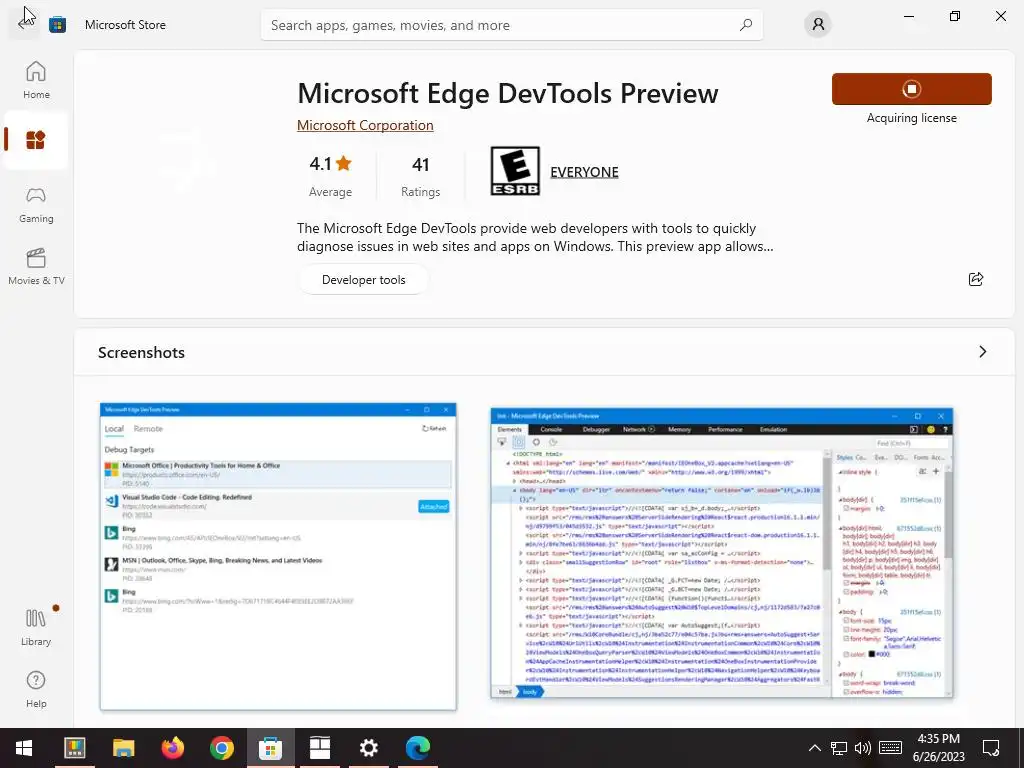Share this app using share icon
Image resolution: width=1024 pixels, height=768 pixels.
click(976, 279)
